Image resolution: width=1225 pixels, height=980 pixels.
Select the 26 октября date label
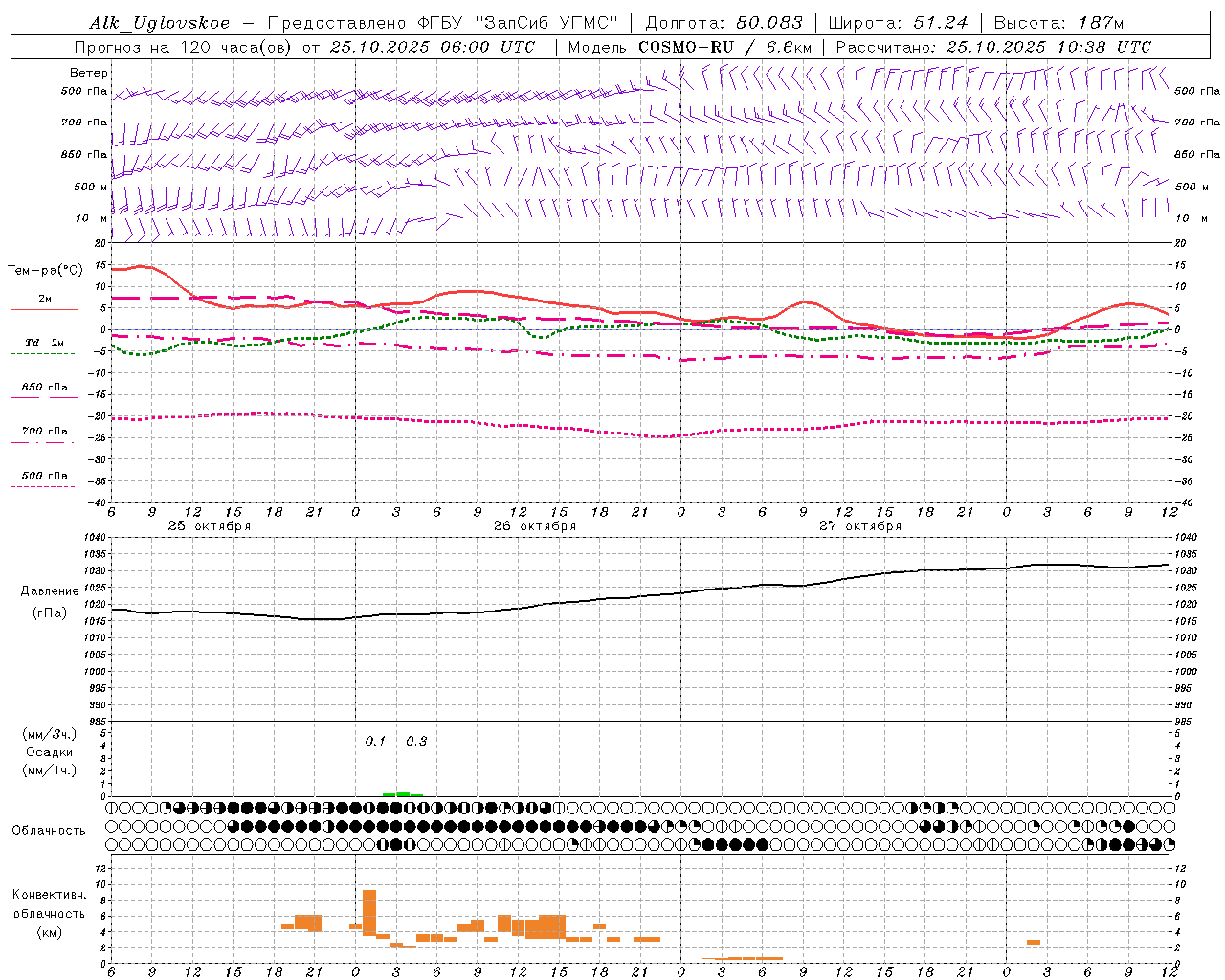[x=535, y=526]
